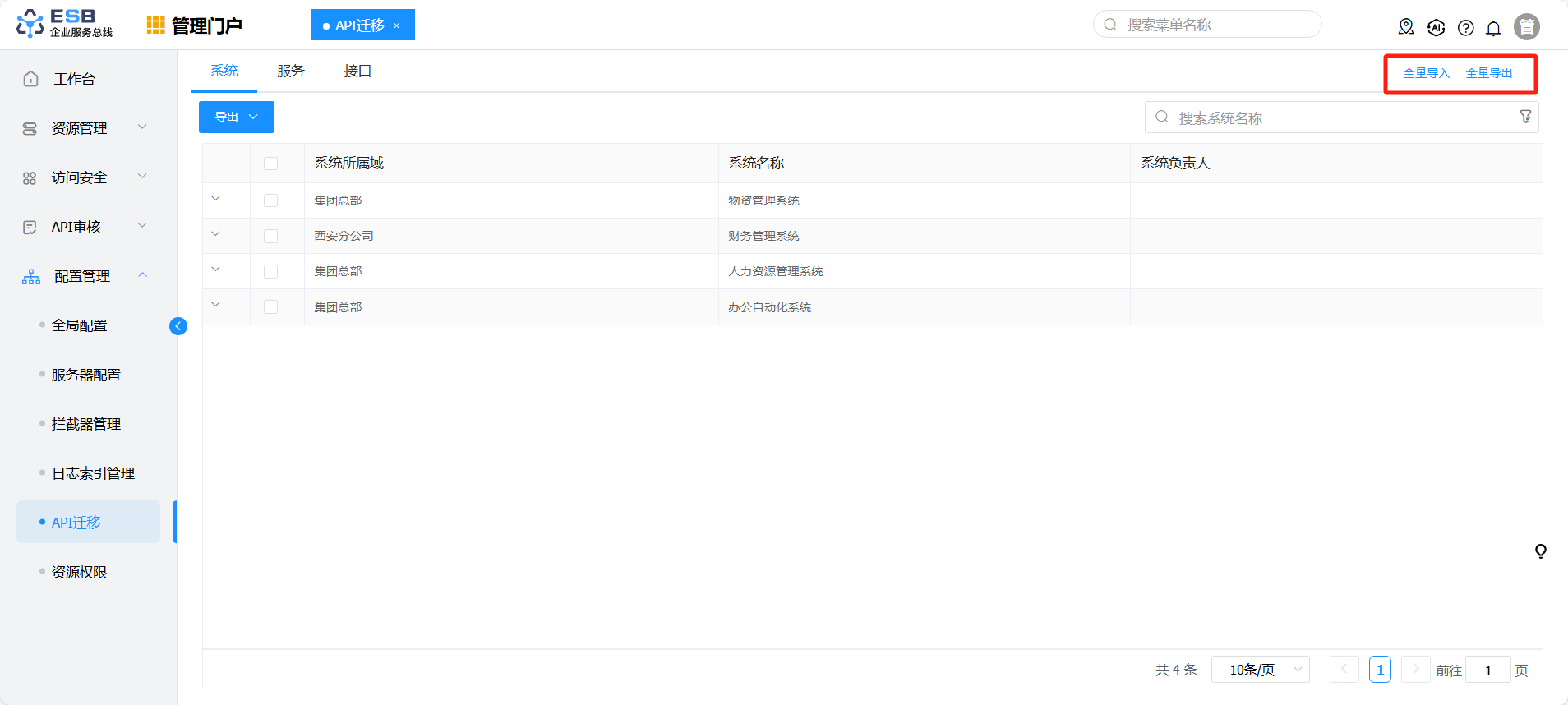Toggle the select-all checkbox in table header
Image resolution: width=1568 pixels, height=705 pixels.
(x=271, y=164)
